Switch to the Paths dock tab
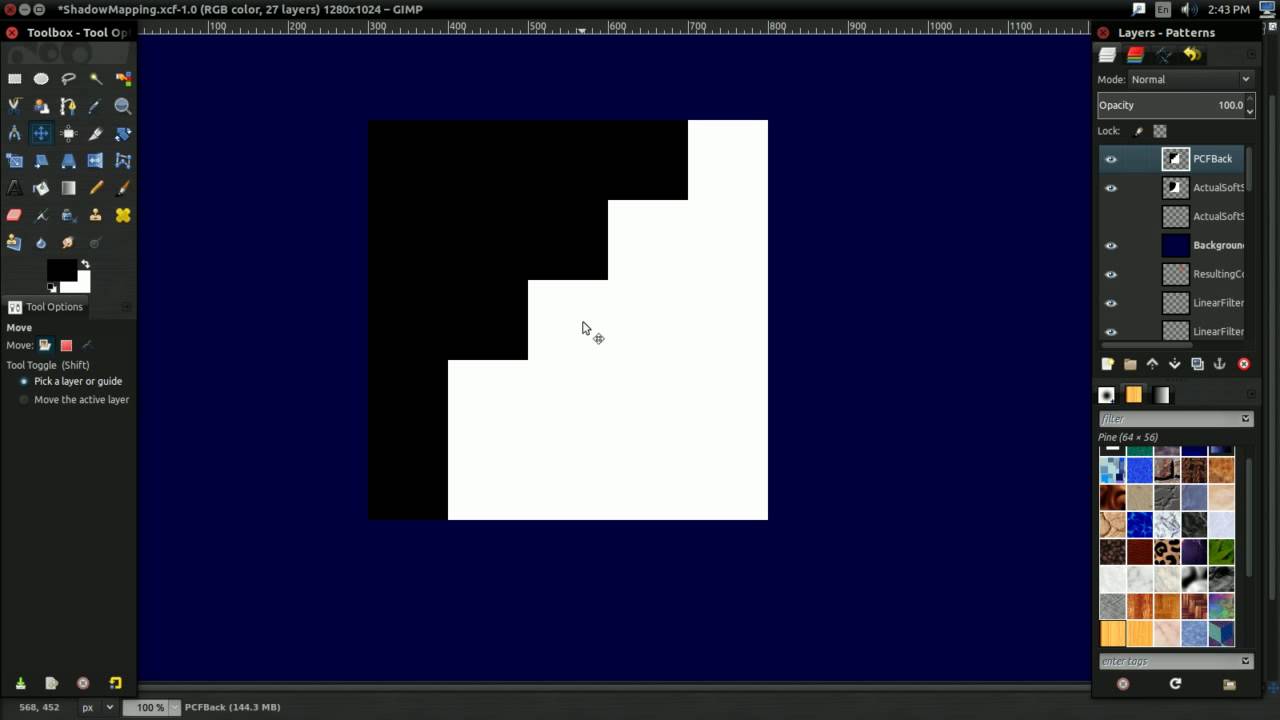Image resolution: width=1280 pixels, height=720 pixels. coord(1163,55)
